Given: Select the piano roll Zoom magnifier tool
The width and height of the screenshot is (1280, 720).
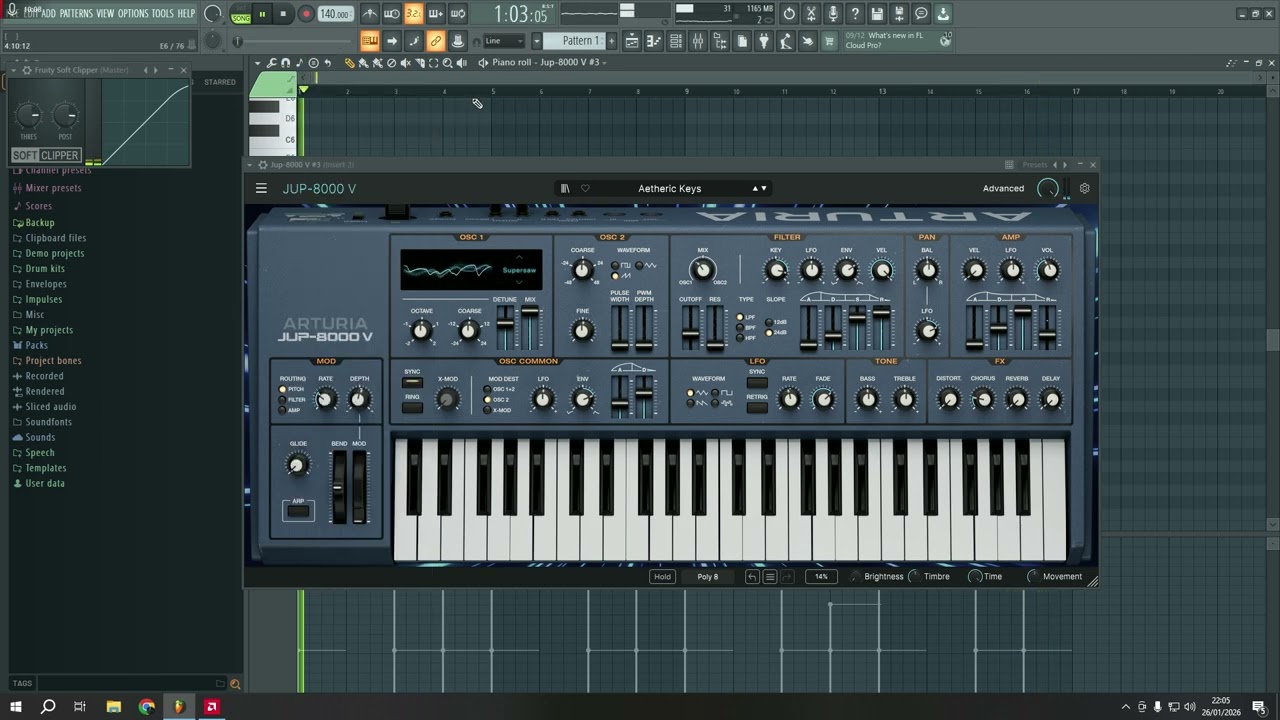Looking at the screenshot, I should coord(447,63).
